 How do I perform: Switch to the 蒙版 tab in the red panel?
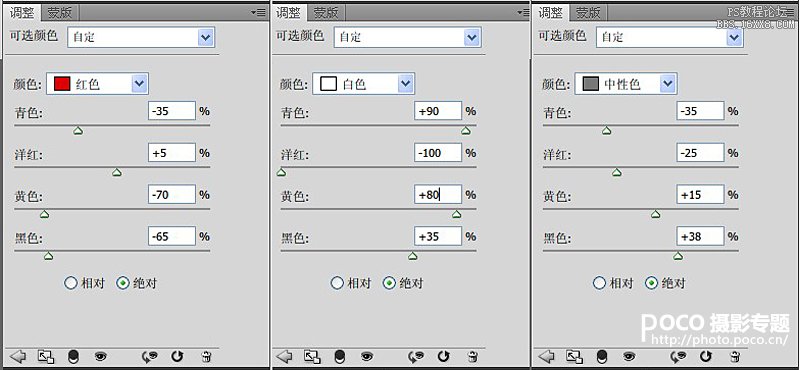point(60,13)
